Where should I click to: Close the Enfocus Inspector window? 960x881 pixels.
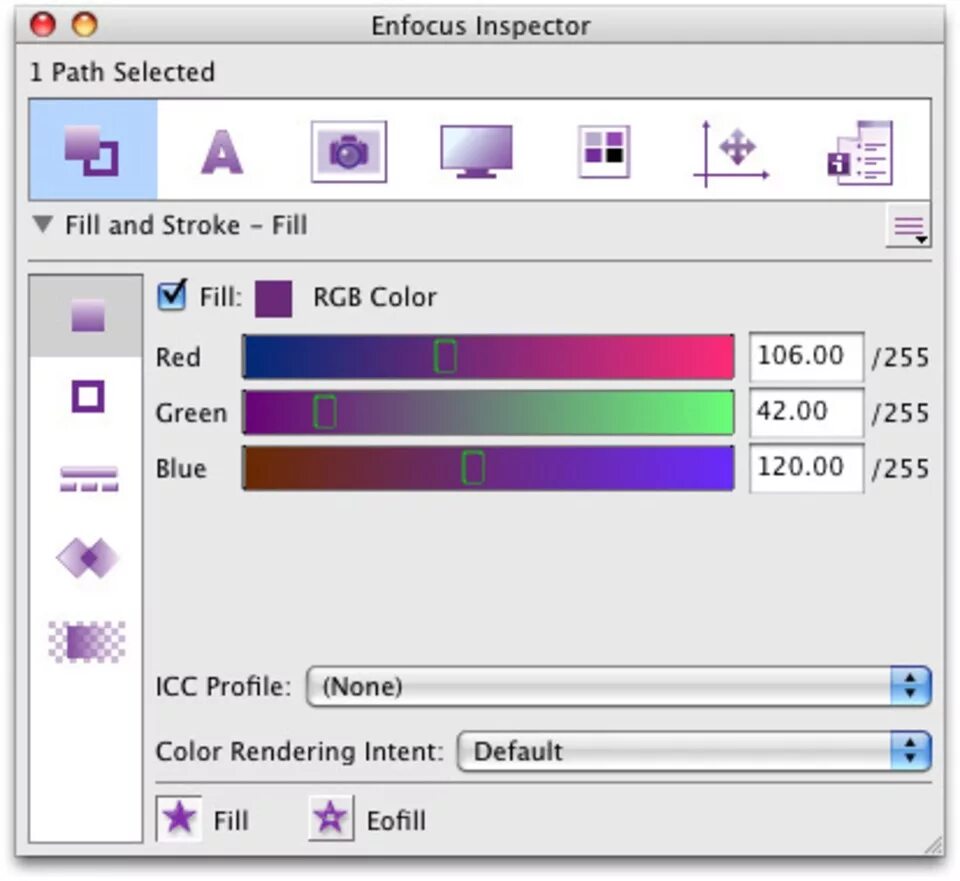click(43, 25)
